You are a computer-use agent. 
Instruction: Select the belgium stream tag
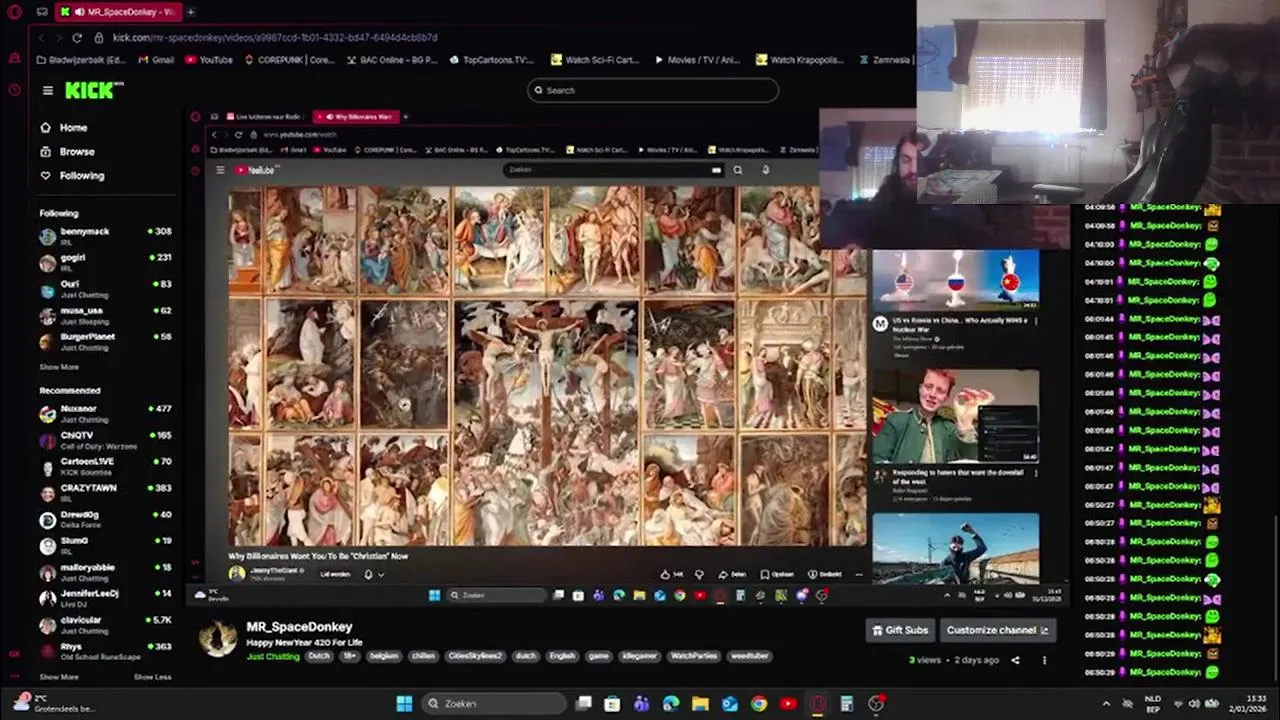coord(384,657)
